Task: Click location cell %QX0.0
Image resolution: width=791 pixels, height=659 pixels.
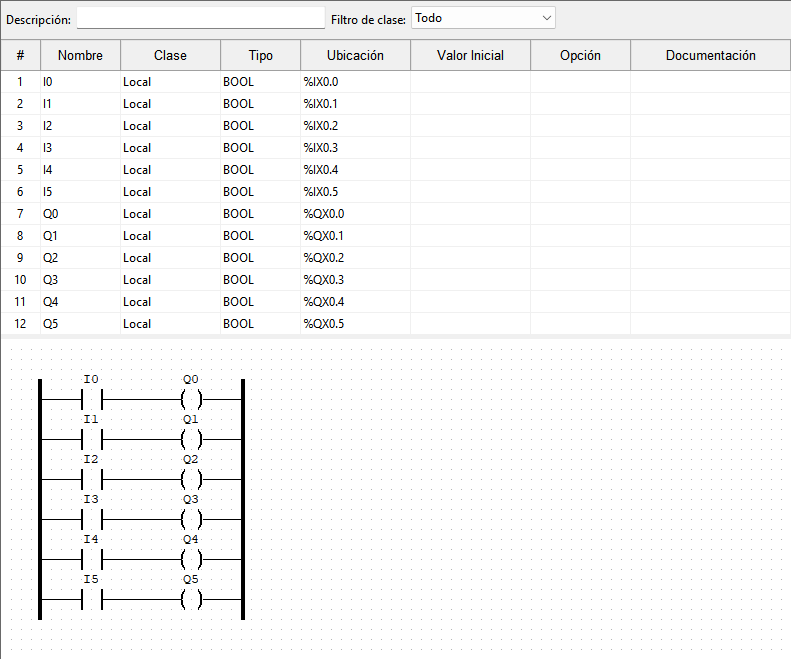Action: (355, 214)
